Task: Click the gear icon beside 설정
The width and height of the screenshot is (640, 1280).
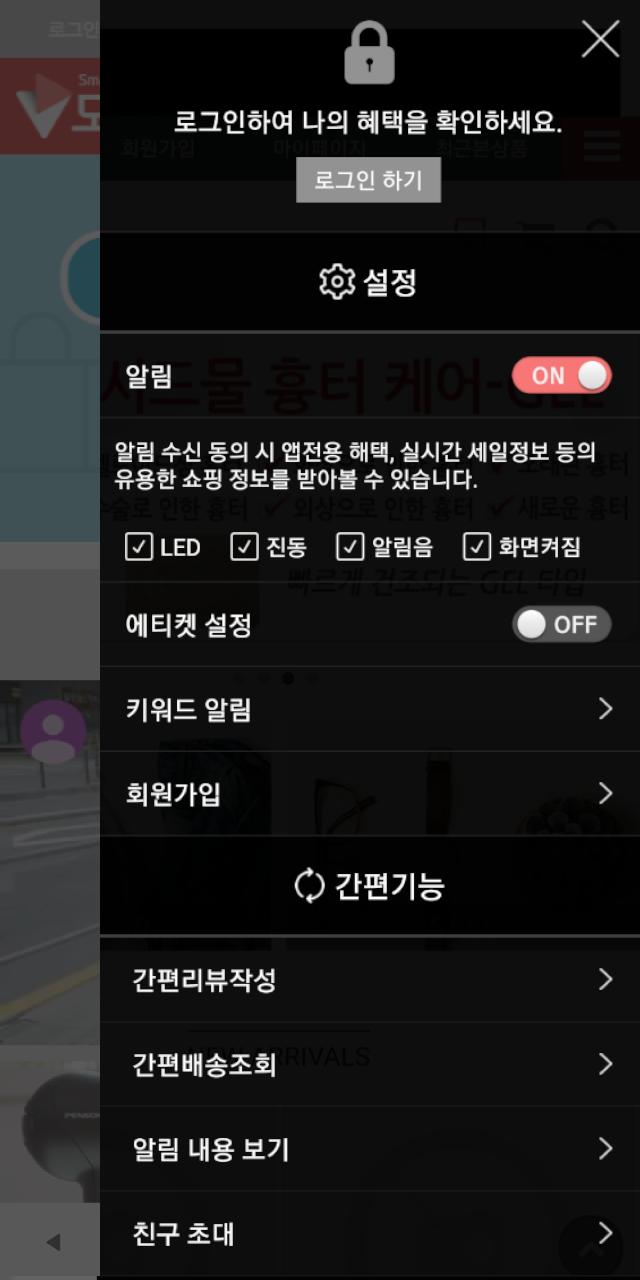Action: (337, 282)
